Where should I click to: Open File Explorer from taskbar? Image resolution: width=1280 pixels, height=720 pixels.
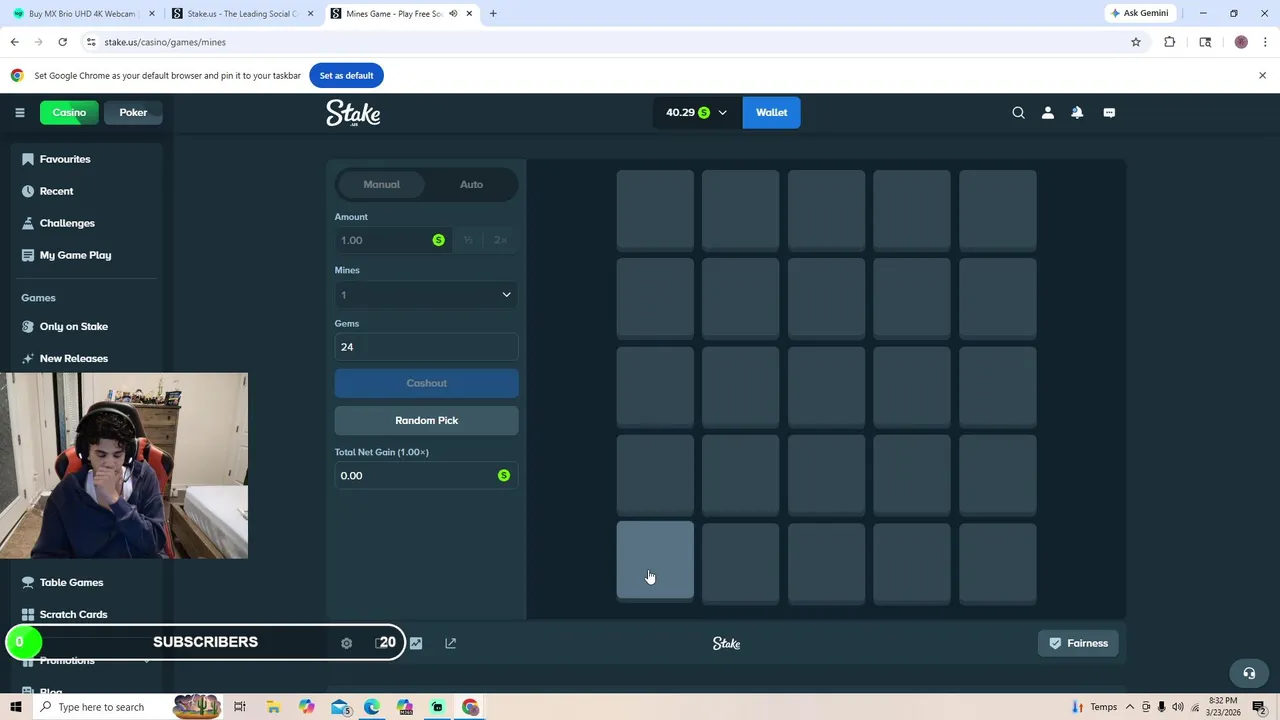coord(273,707)
